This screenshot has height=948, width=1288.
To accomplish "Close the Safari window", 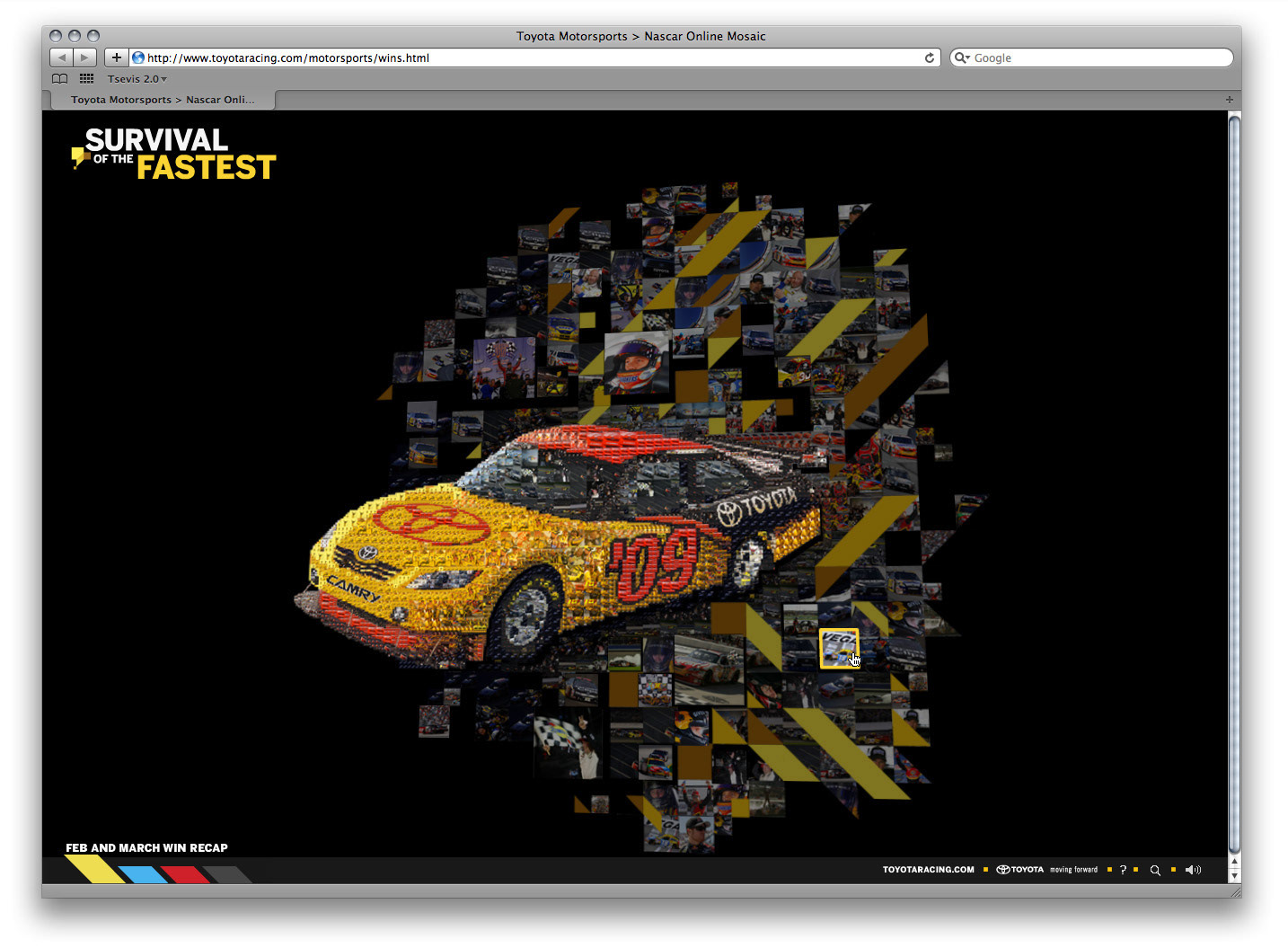I will (x=56, y=36).
